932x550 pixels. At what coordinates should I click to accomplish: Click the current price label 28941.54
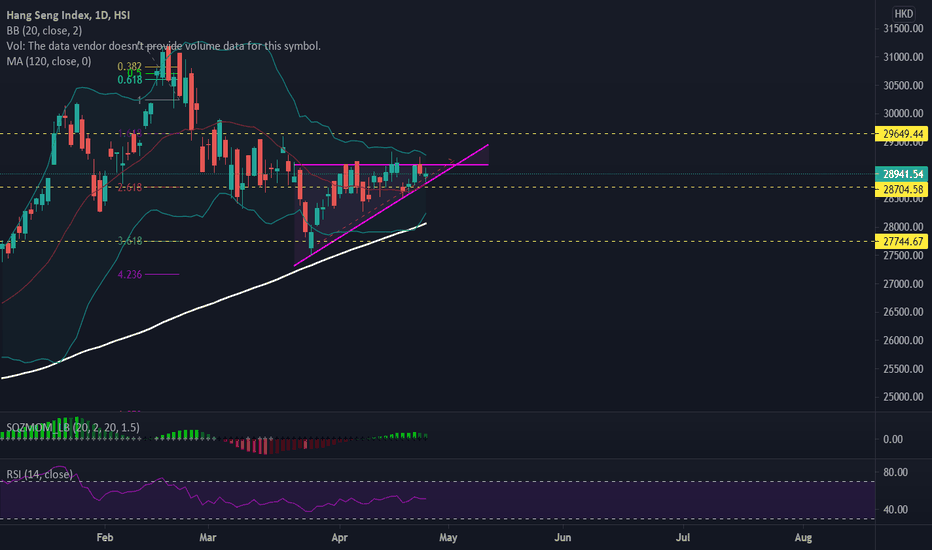902,174
